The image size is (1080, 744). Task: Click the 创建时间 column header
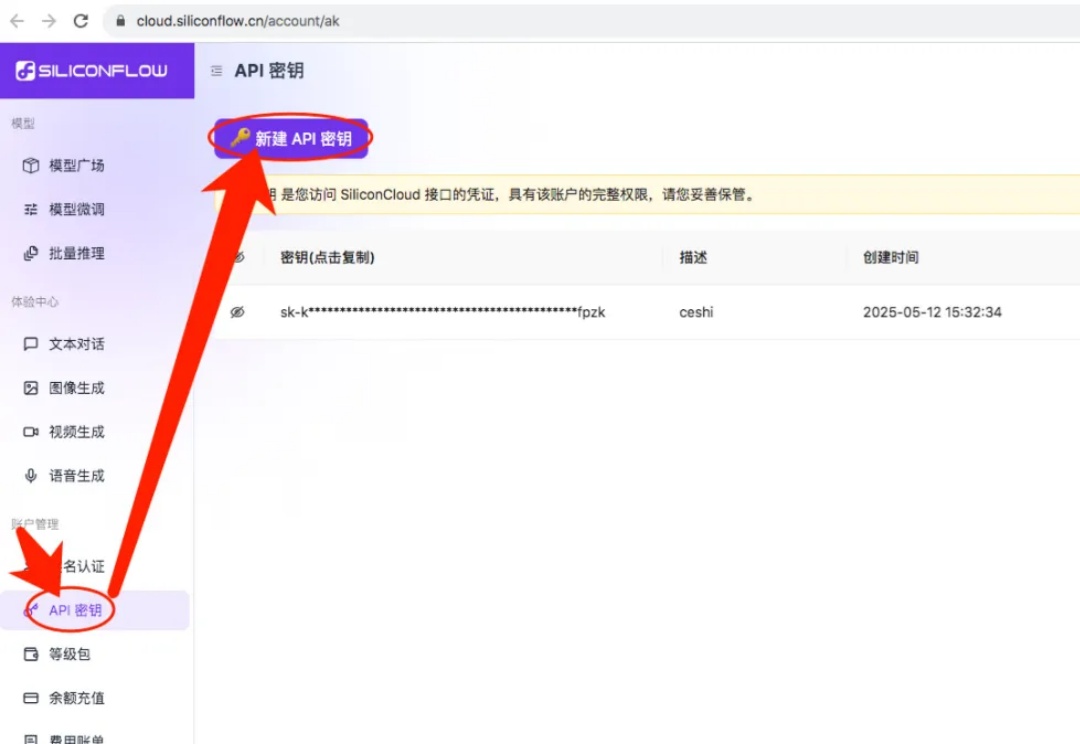tap(890, 257)
